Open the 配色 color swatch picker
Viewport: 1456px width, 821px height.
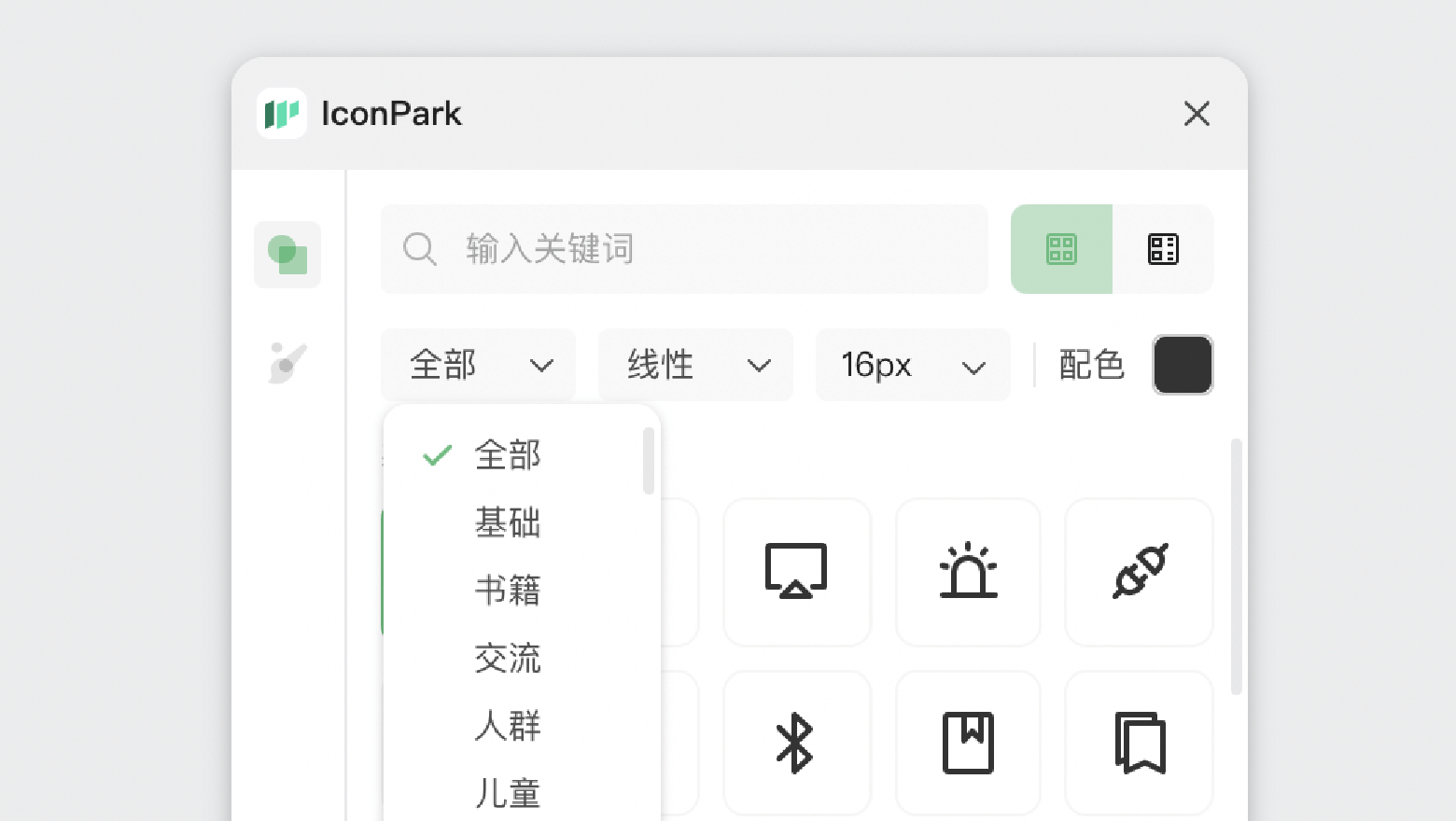[x=1183, y=365]
